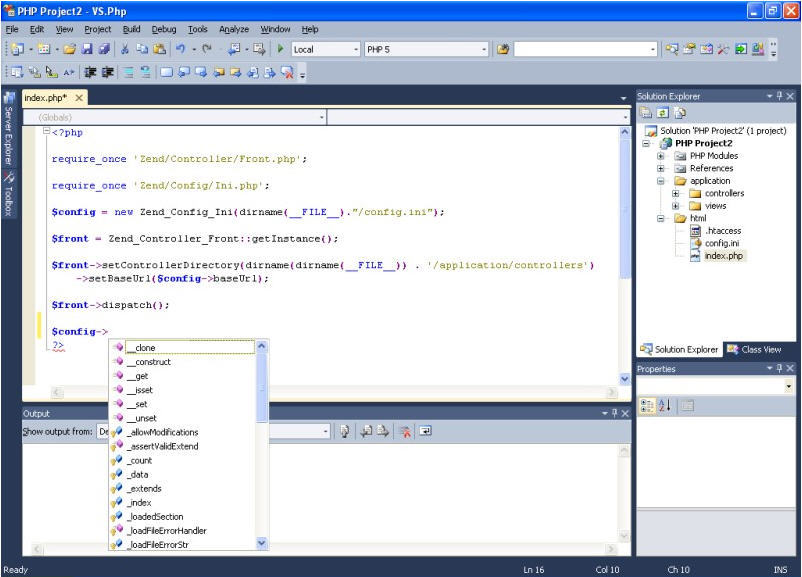Screen dimensions: 802x577
Task: Click the Redo arrow icon
Action: click(207, 49)
